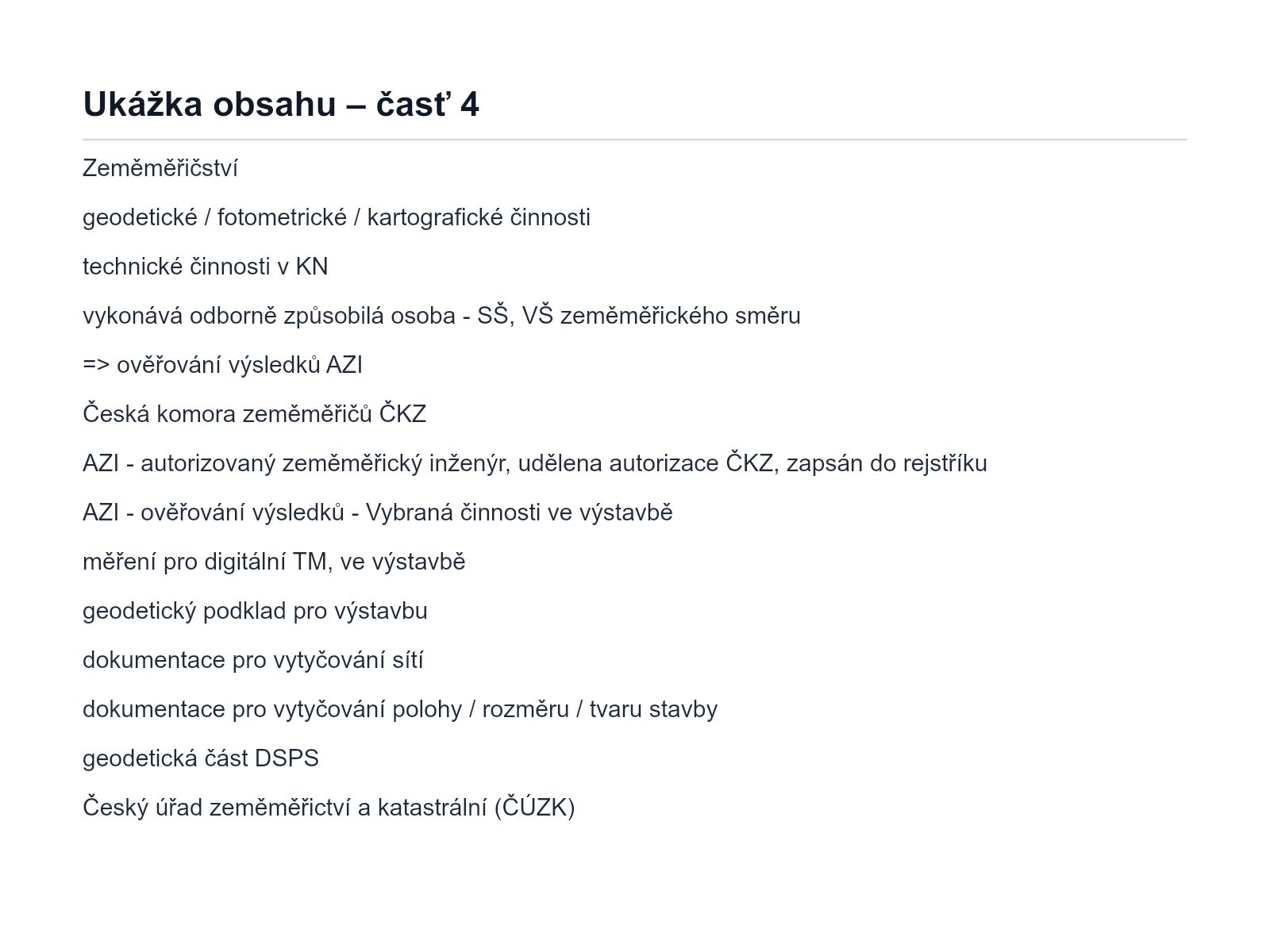The width and height of the screenshot is (1270, 952).
Task: Select the line 'Zeměměřičství'
Action: [160, 168]
